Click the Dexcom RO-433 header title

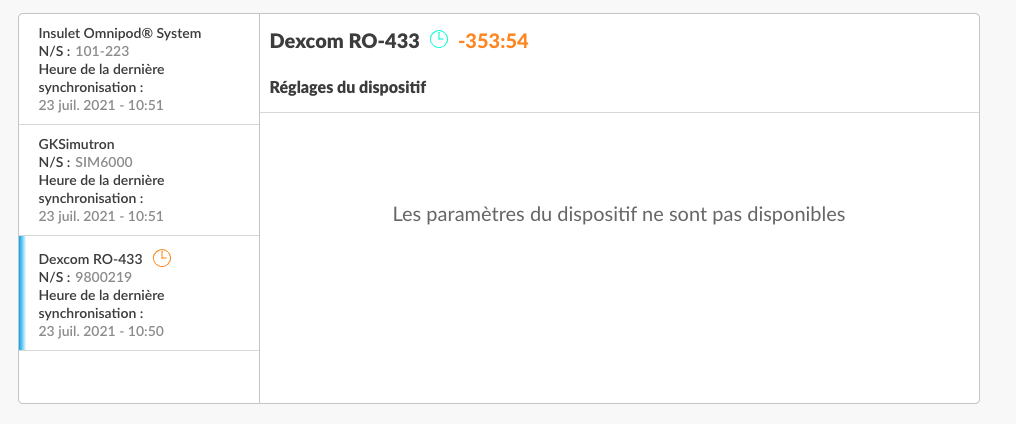[345, 41]
